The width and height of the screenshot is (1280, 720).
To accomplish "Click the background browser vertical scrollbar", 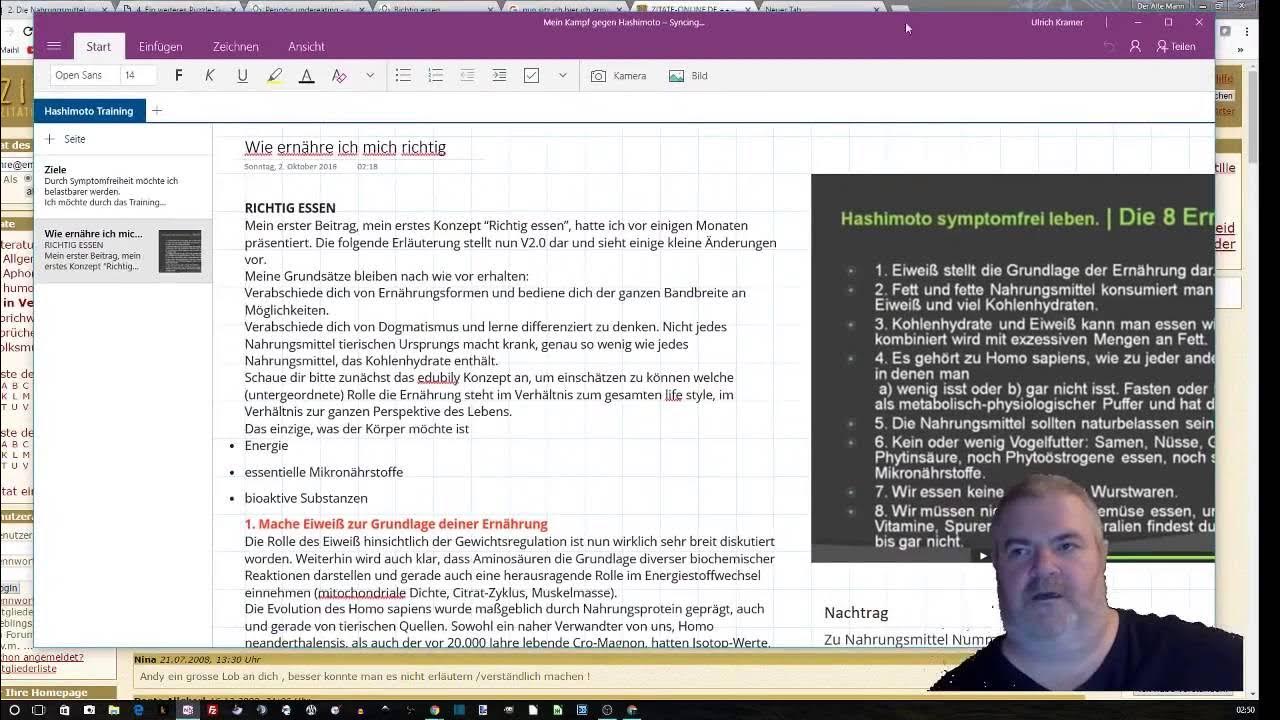I will (1253, 380).
